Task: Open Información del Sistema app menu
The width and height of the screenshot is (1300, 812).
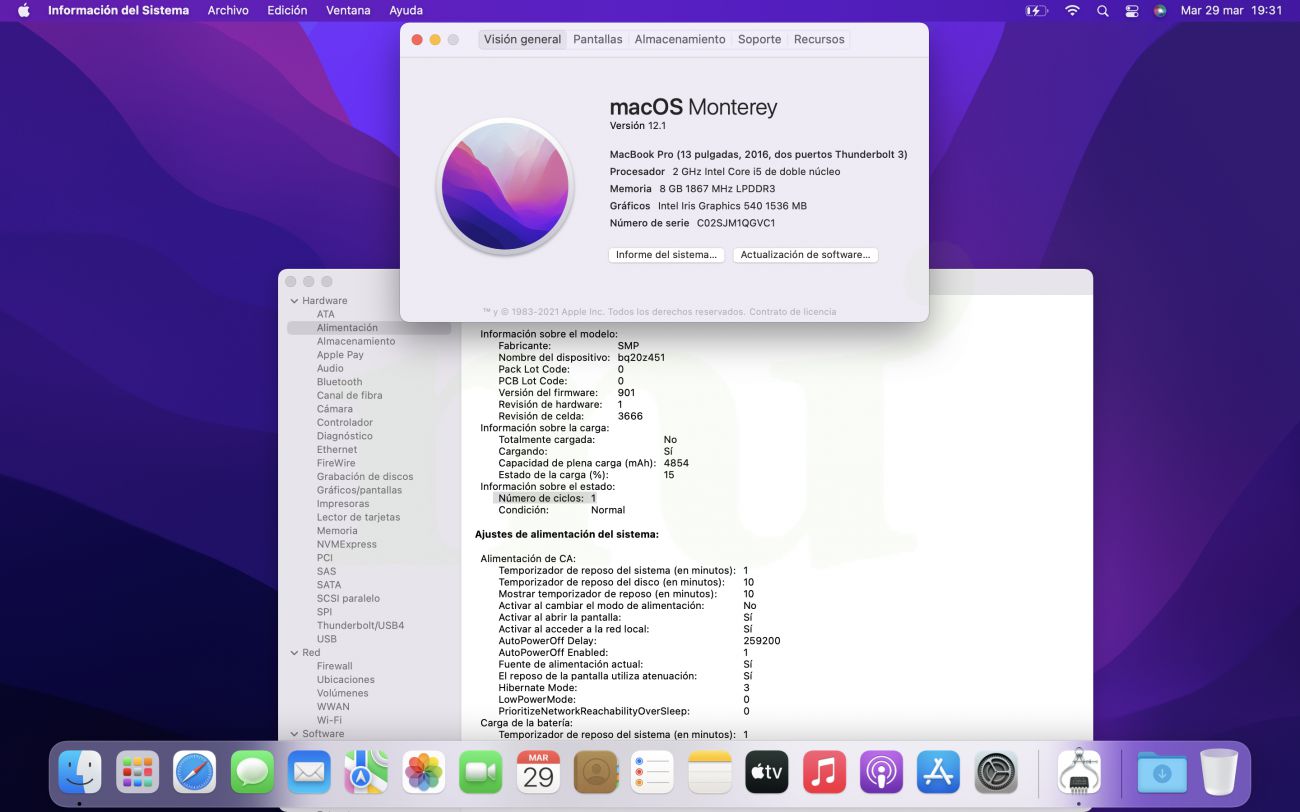Action: (118, 10)
